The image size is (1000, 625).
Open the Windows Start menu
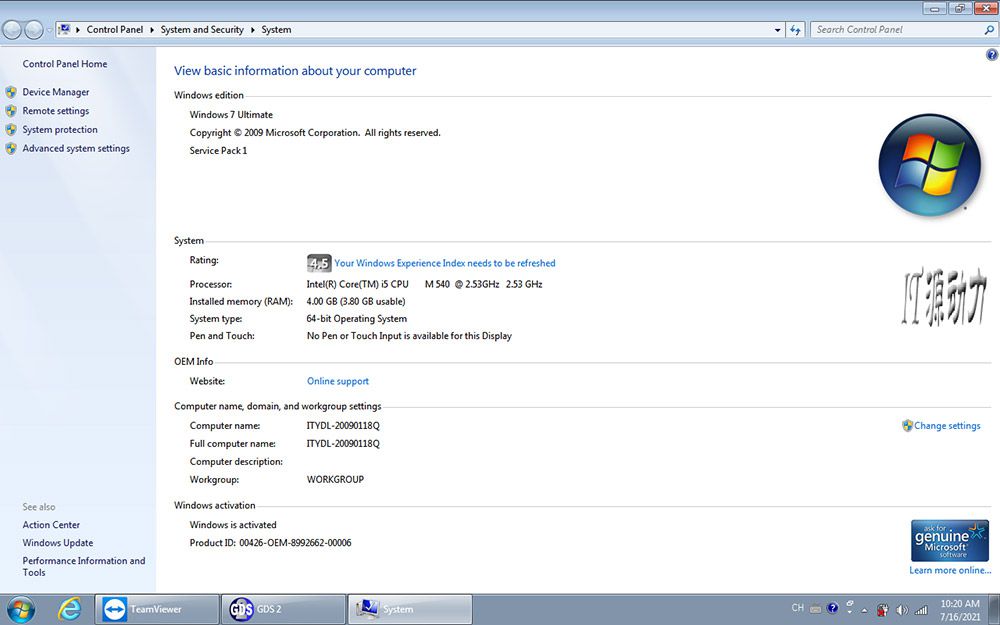coord(20,610)
